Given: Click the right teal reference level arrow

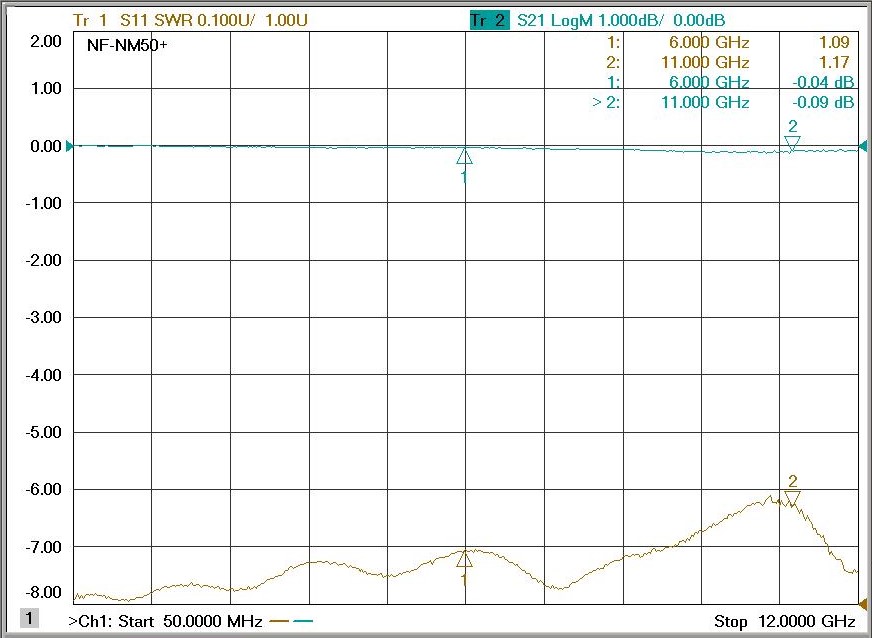Looking at the screenshot, I should pyautogui.click(x=863, y=146).
